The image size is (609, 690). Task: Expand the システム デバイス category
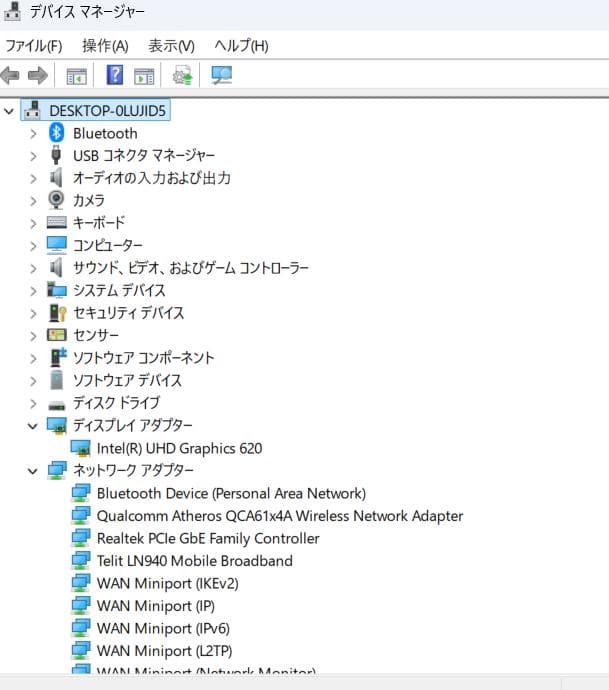click(33, 290)
